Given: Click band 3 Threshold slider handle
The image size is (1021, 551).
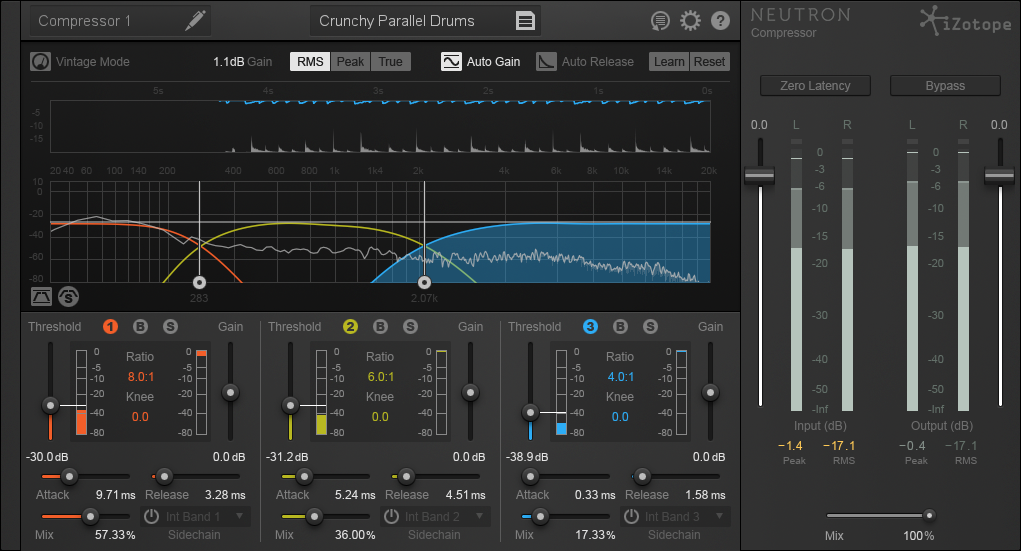Looking at the screenshot, I should (x=531, y=412).
